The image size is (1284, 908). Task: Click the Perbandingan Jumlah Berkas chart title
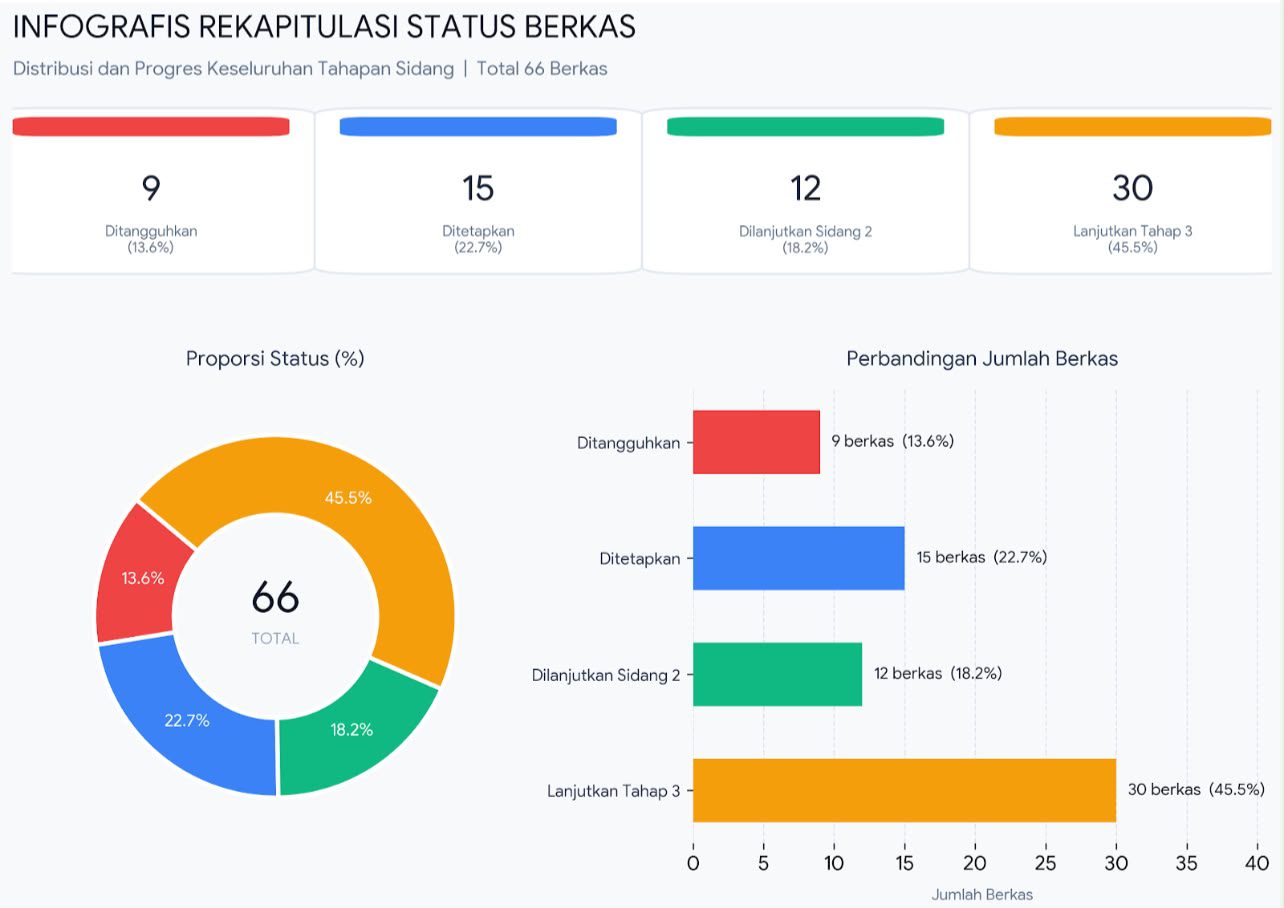click(982, 359)
